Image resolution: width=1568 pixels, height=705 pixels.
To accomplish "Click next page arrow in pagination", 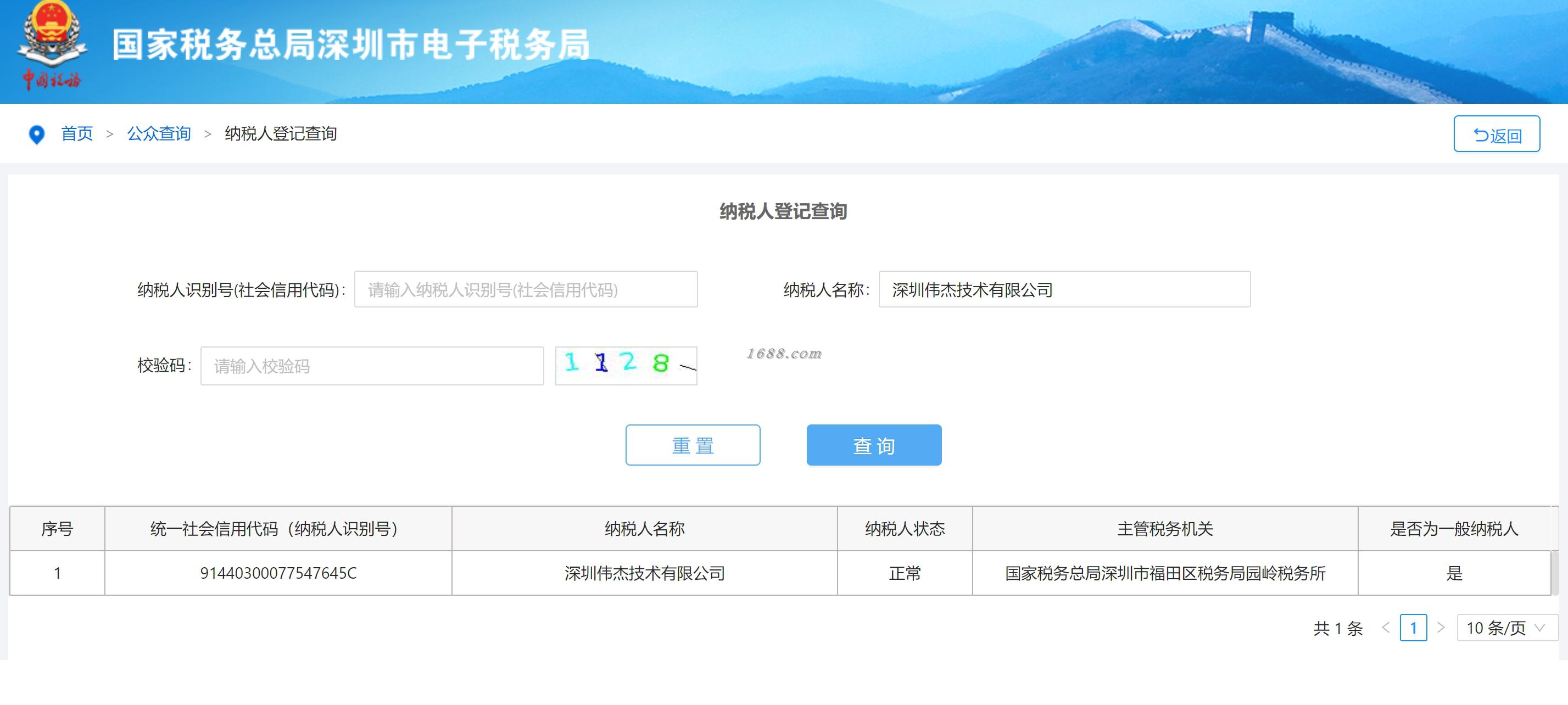I will coord(1441,627).
